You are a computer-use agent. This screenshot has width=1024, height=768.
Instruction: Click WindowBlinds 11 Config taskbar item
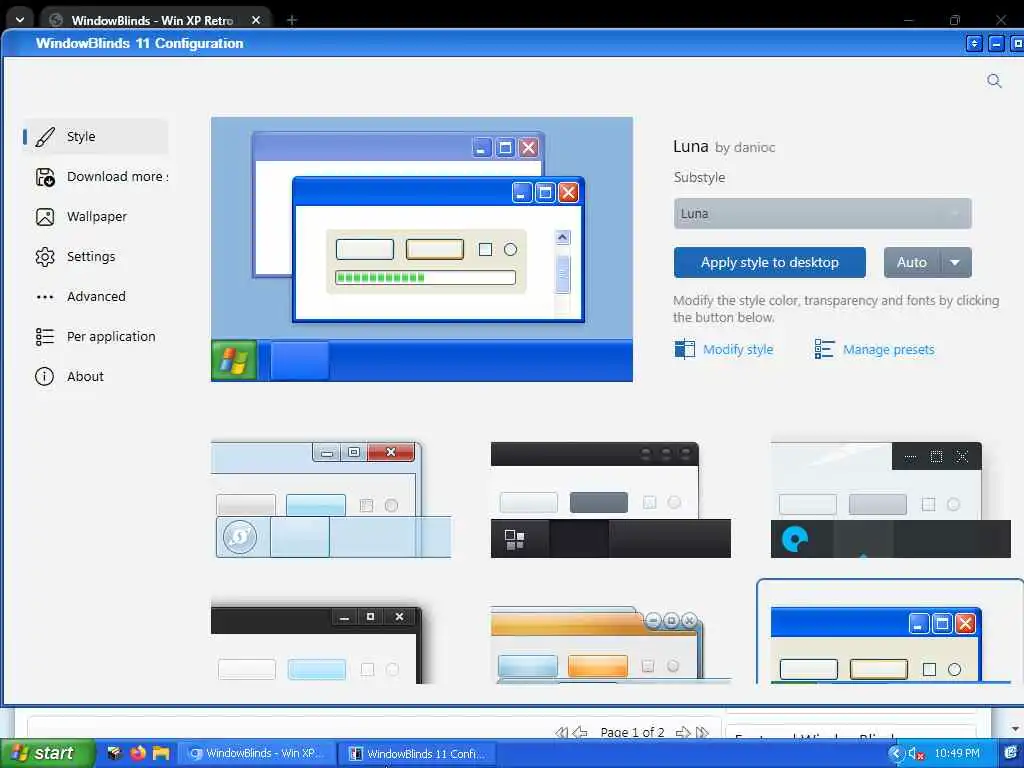coord(418,754)
